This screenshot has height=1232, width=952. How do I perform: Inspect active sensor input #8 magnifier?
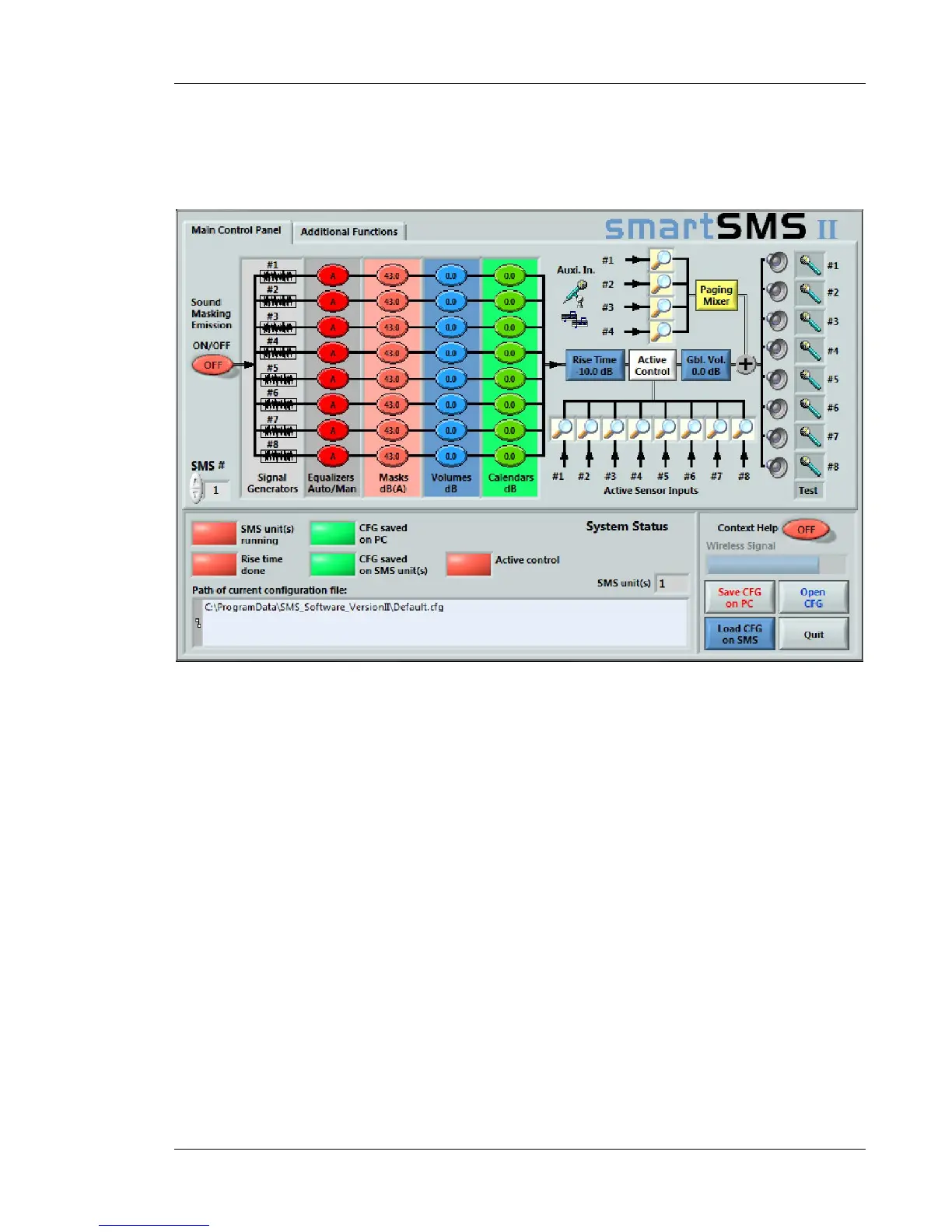[x=744, y=429]
